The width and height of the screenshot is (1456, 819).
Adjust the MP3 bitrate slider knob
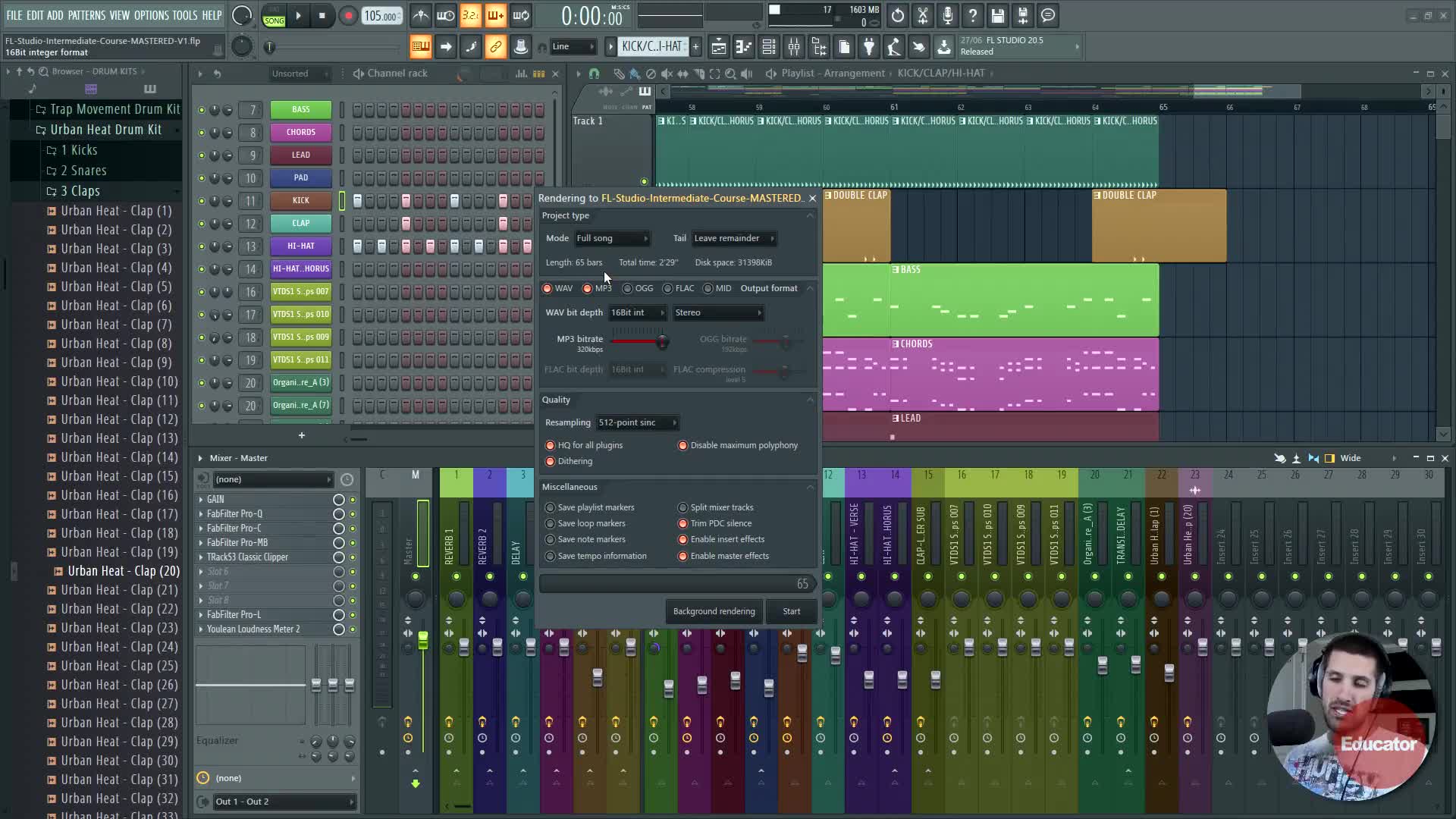[x=662, y=342]
